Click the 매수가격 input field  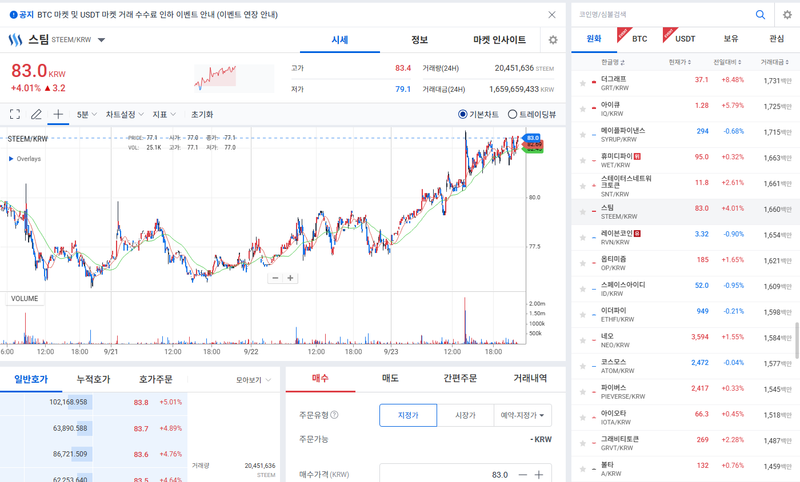[x=446, y=474]
